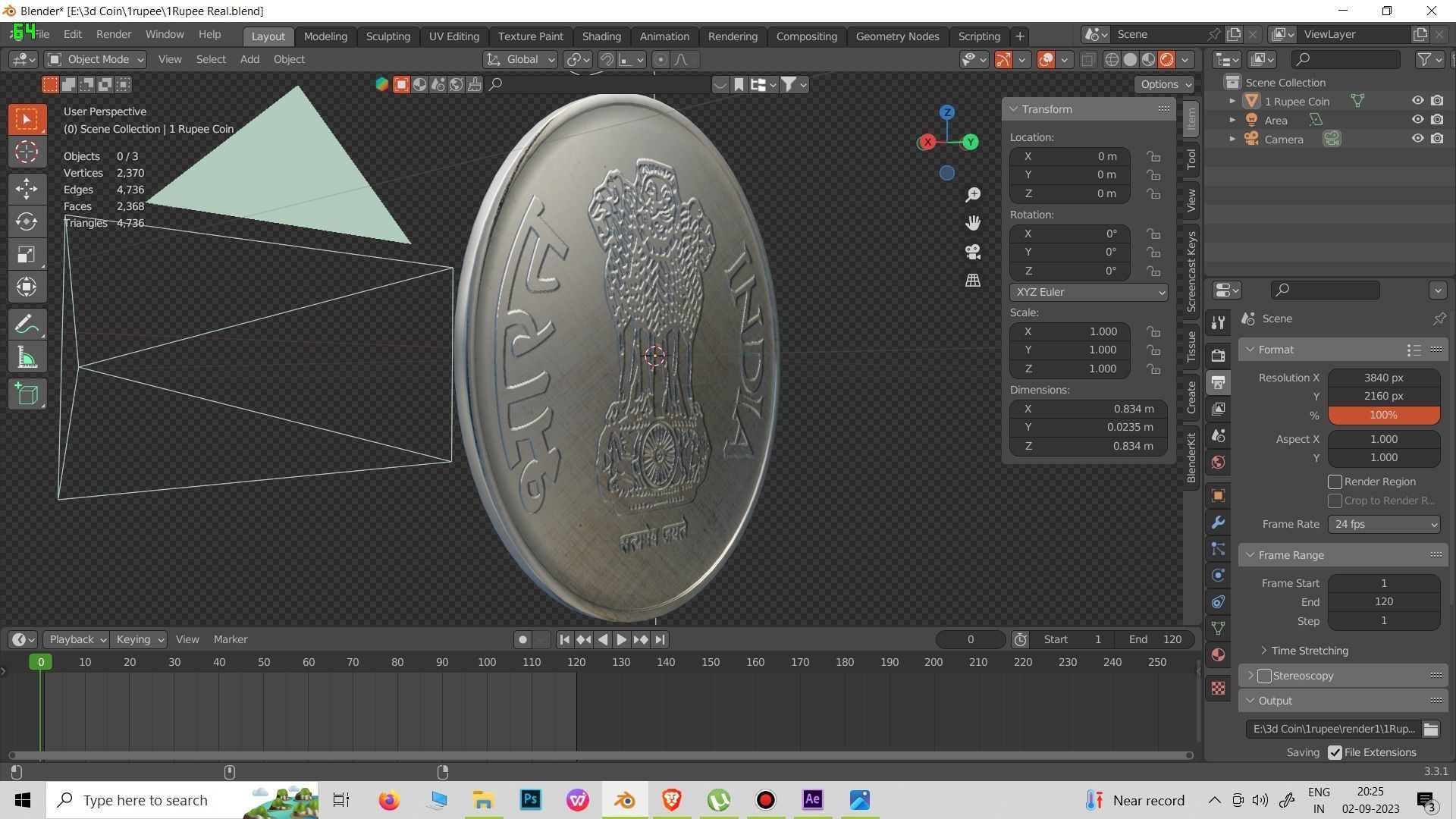Open the Modifier Properties wrench tab
The width and height of the screenshot is (1456, 819).
point(1218,522)
